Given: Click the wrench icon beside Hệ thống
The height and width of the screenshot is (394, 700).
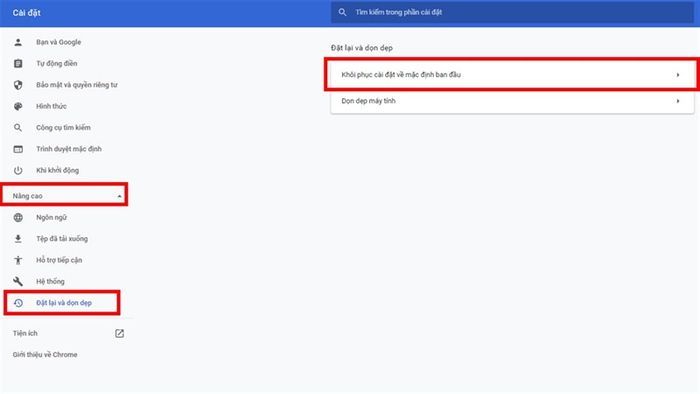Looking at the screenshot, I should (18, 282).
